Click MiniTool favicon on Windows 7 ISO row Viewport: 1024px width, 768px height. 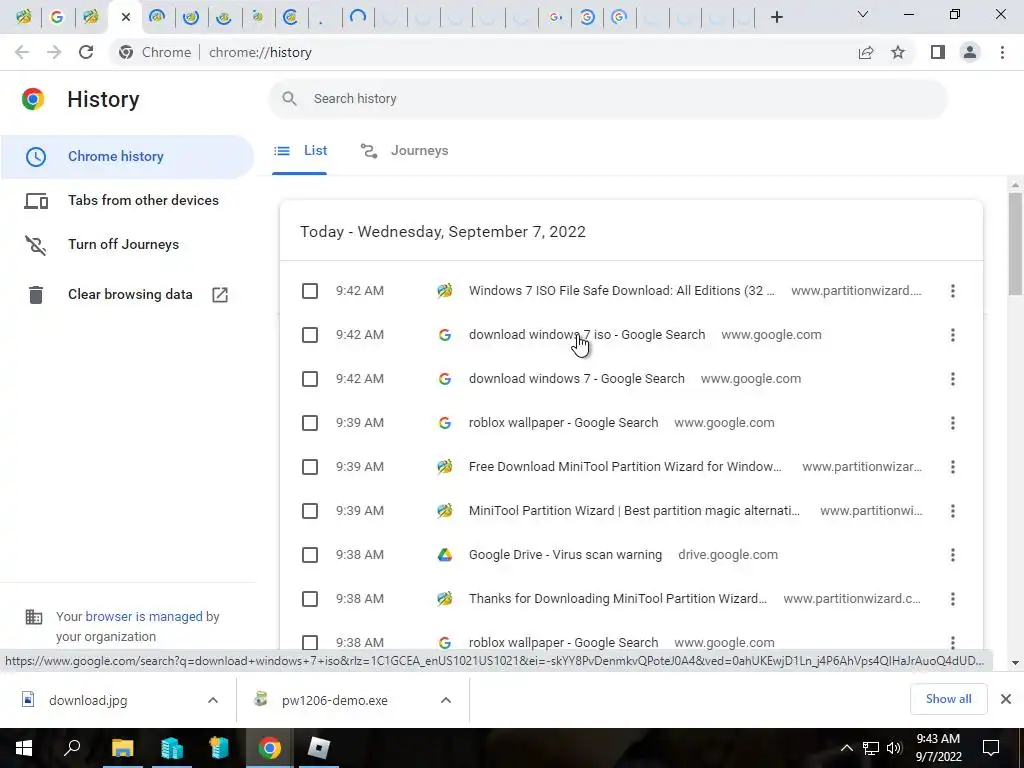(445, 291)
